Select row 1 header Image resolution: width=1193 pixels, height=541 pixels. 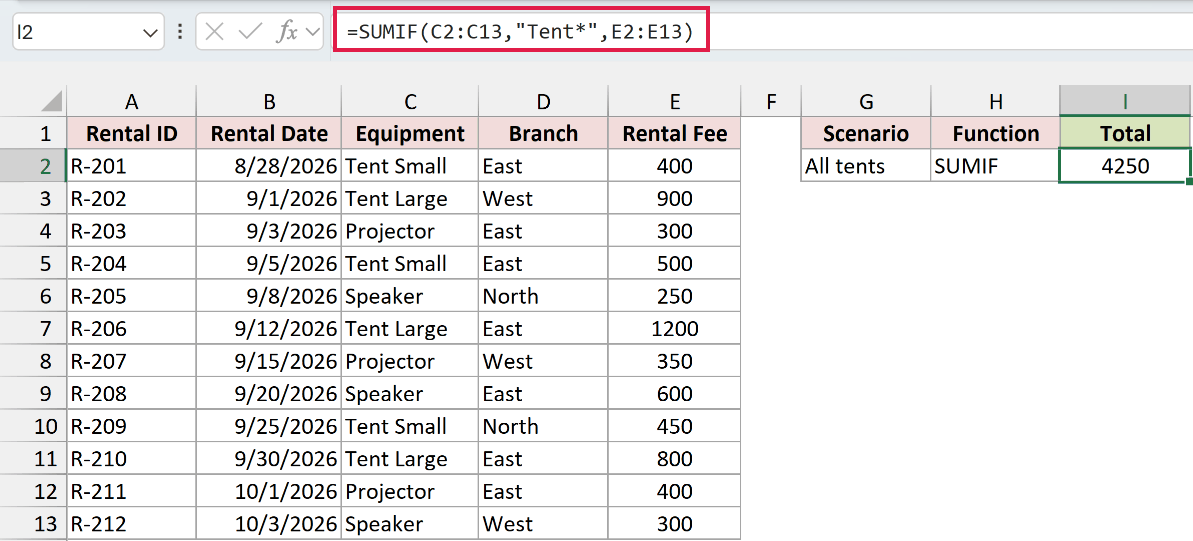coord(33,134)
